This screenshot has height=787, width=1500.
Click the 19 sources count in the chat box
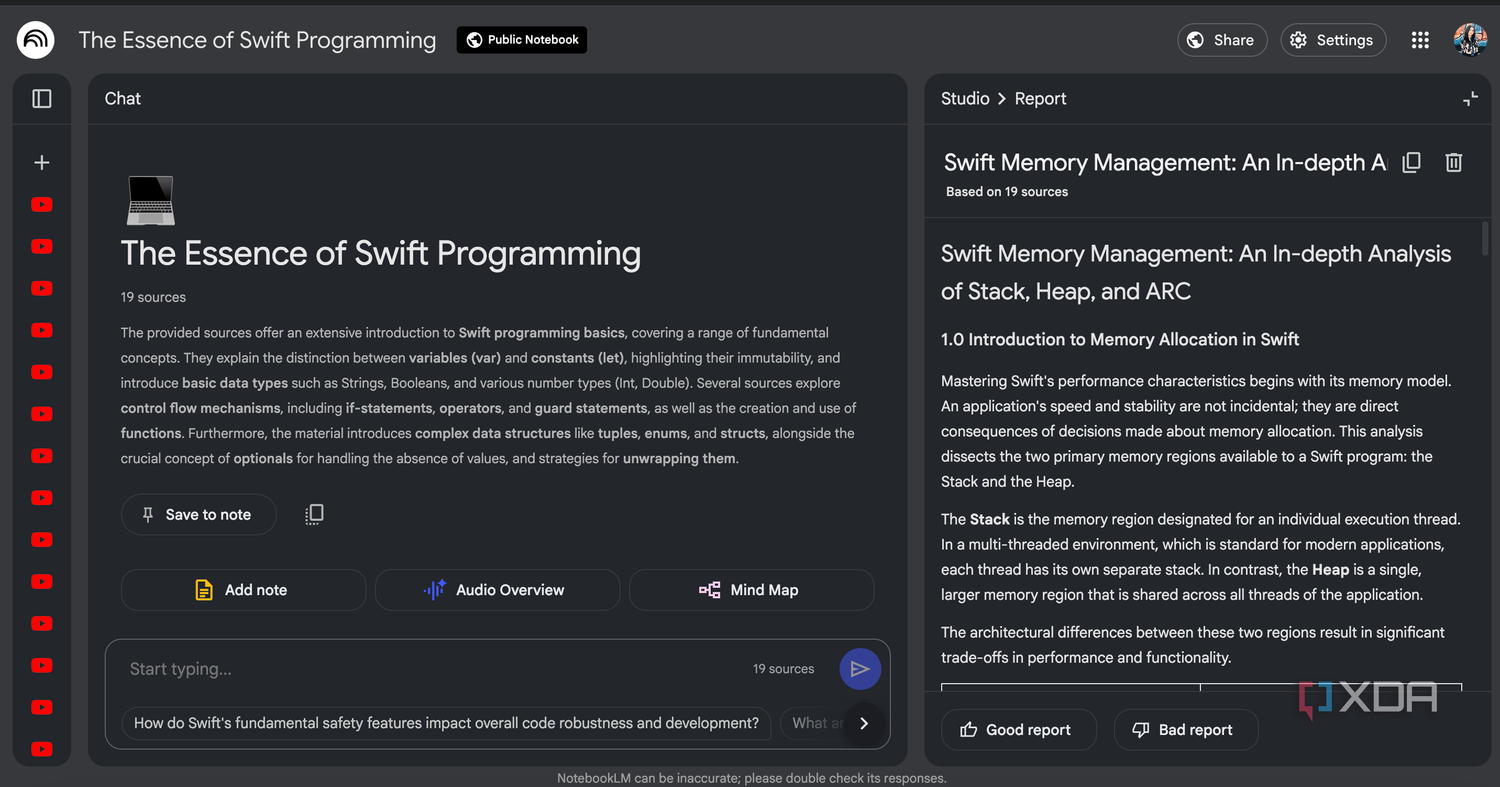click(x=783, y=669)
